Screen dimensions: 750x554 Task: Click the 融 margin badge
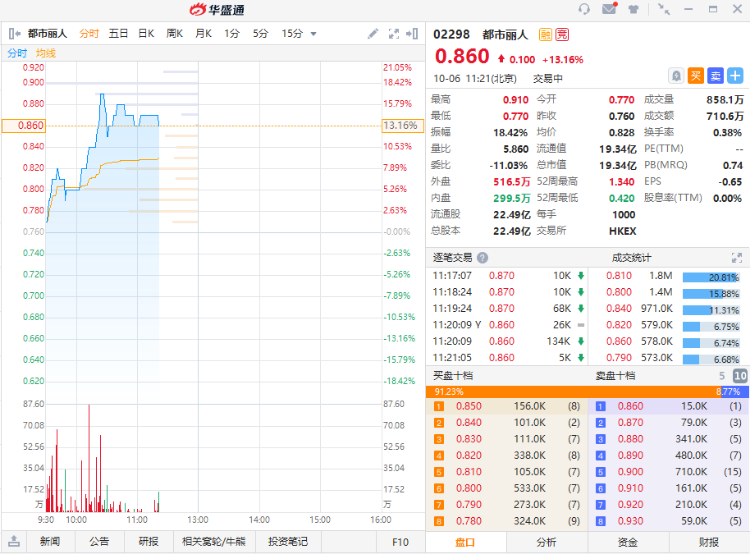(545, 34)
